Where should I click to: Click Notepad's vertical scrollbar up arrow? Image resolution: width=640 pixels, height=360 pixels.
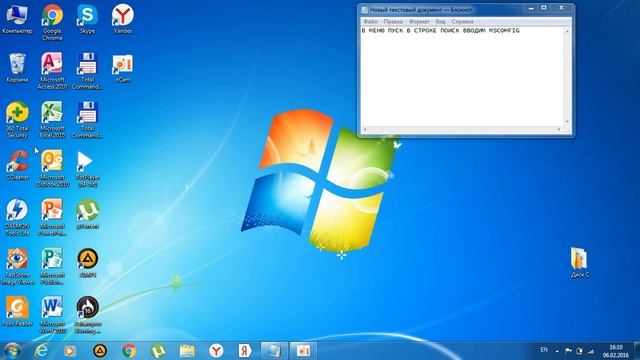tap(567, 31)
